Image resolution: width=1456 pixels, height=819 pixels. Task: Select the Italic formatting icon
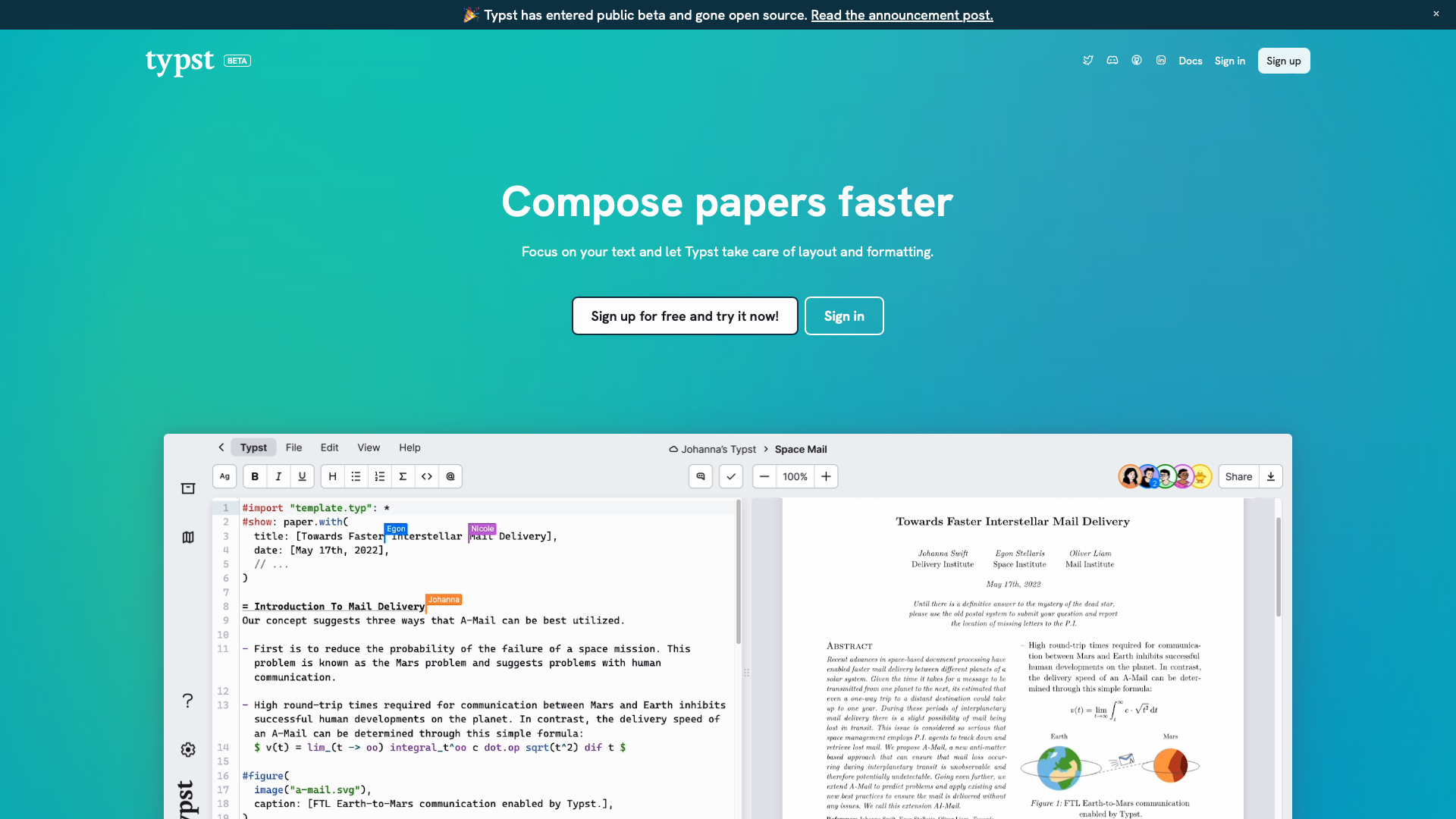(279, 476)
